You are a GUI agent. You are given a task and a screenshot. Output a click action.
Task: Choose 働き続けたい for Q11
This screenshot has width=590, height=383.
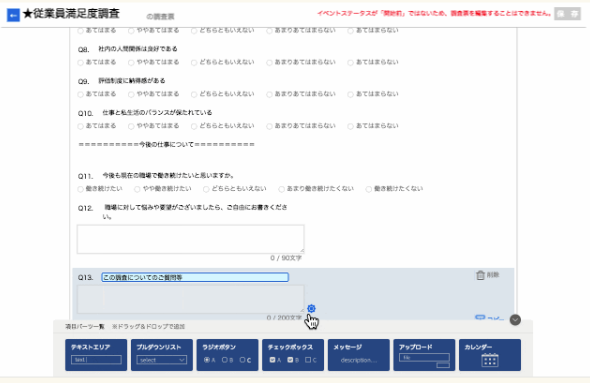pos(81,189)
